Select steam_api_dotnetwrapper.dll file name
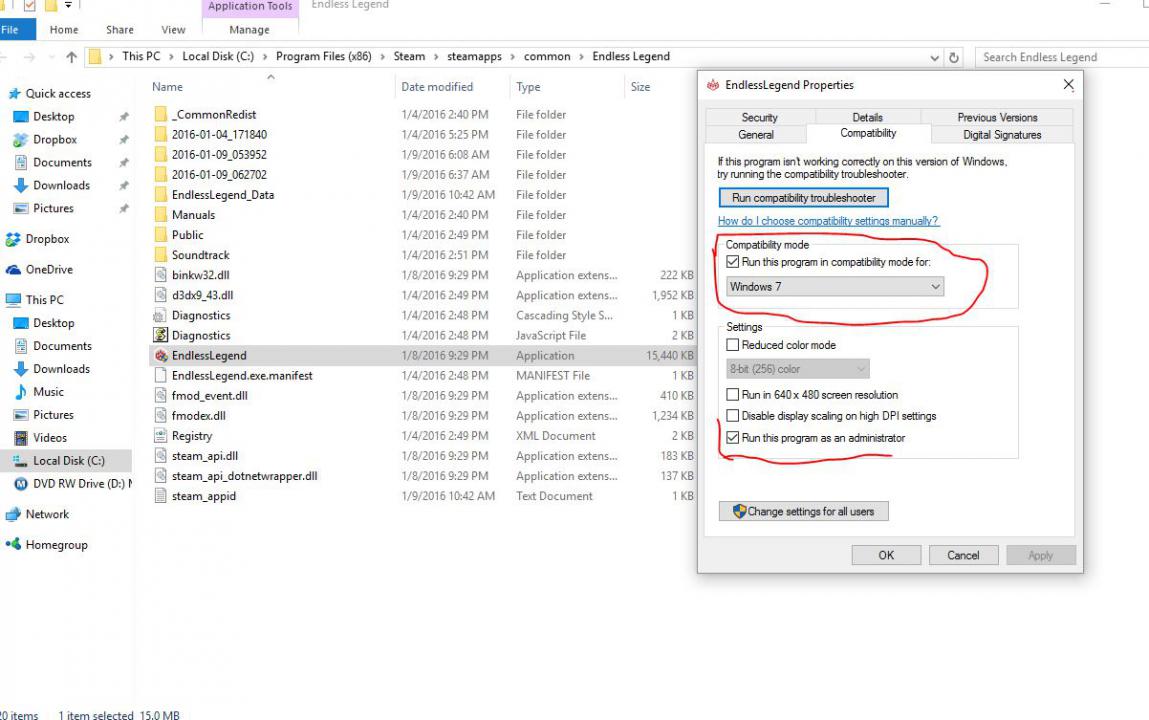1149x720 pixels. coord(244,476)
